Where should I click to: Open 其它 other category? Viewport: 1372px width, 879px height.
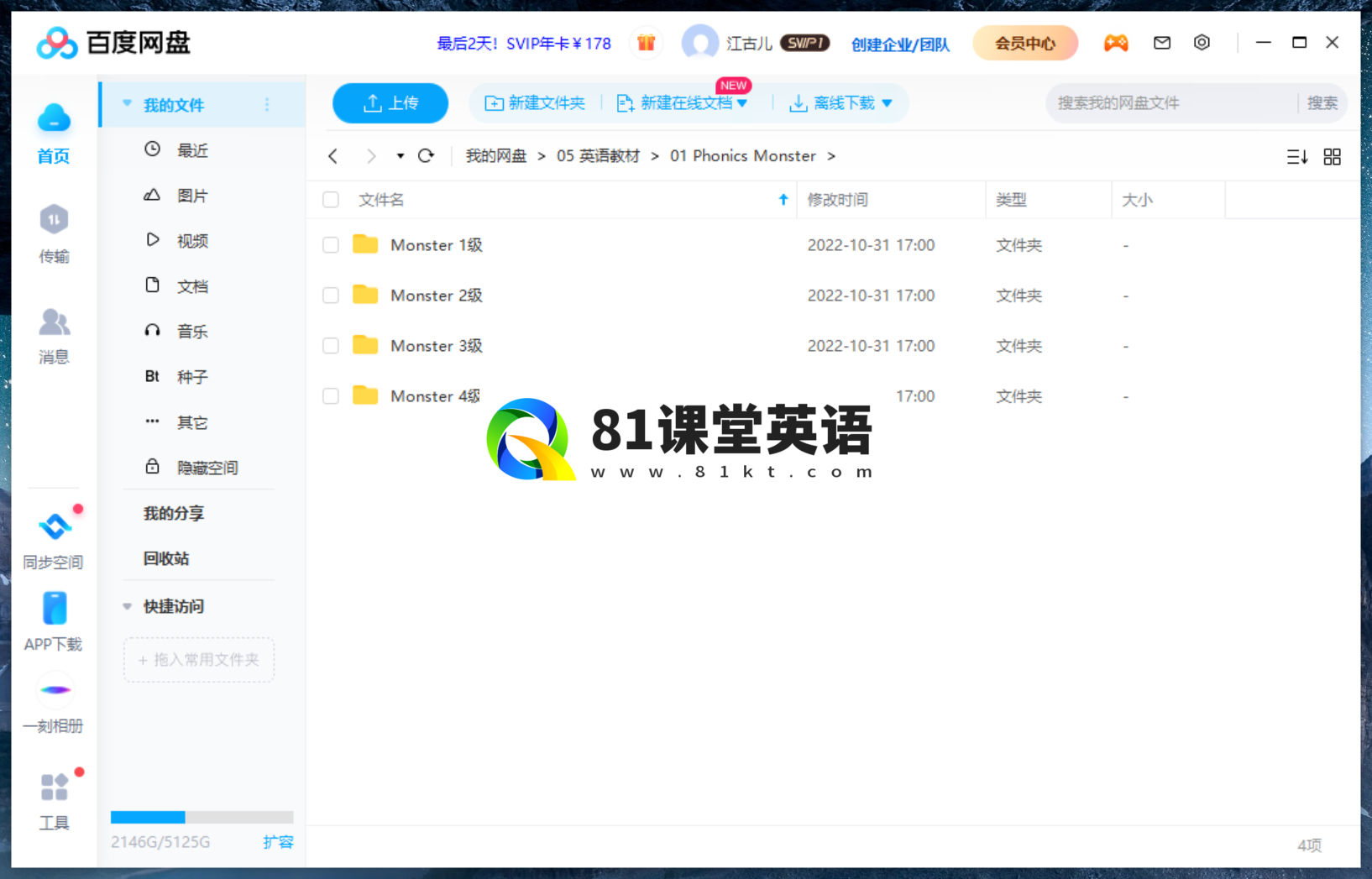192,422
